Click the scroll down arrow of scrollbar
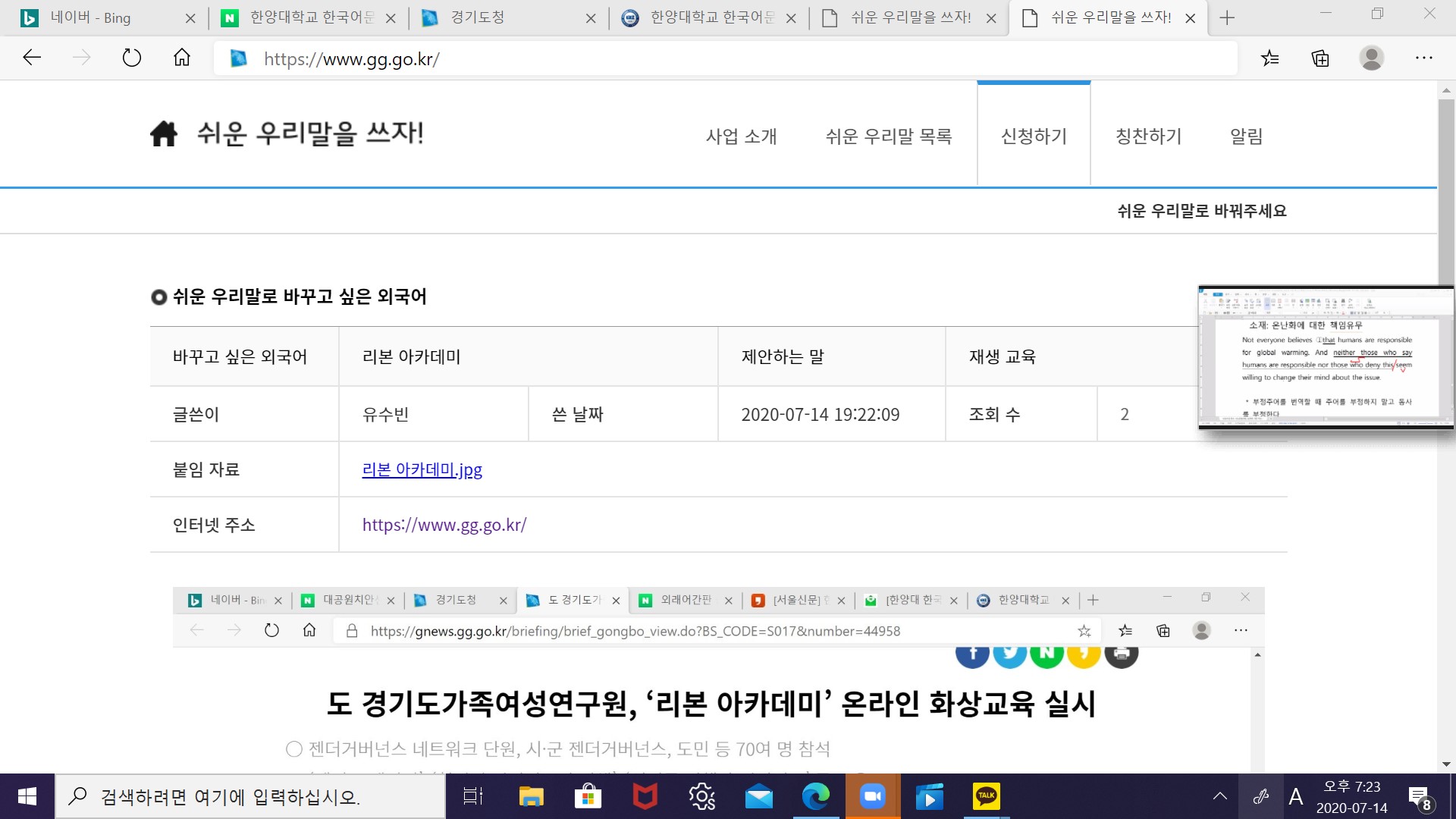 [x=1446, y=764]
